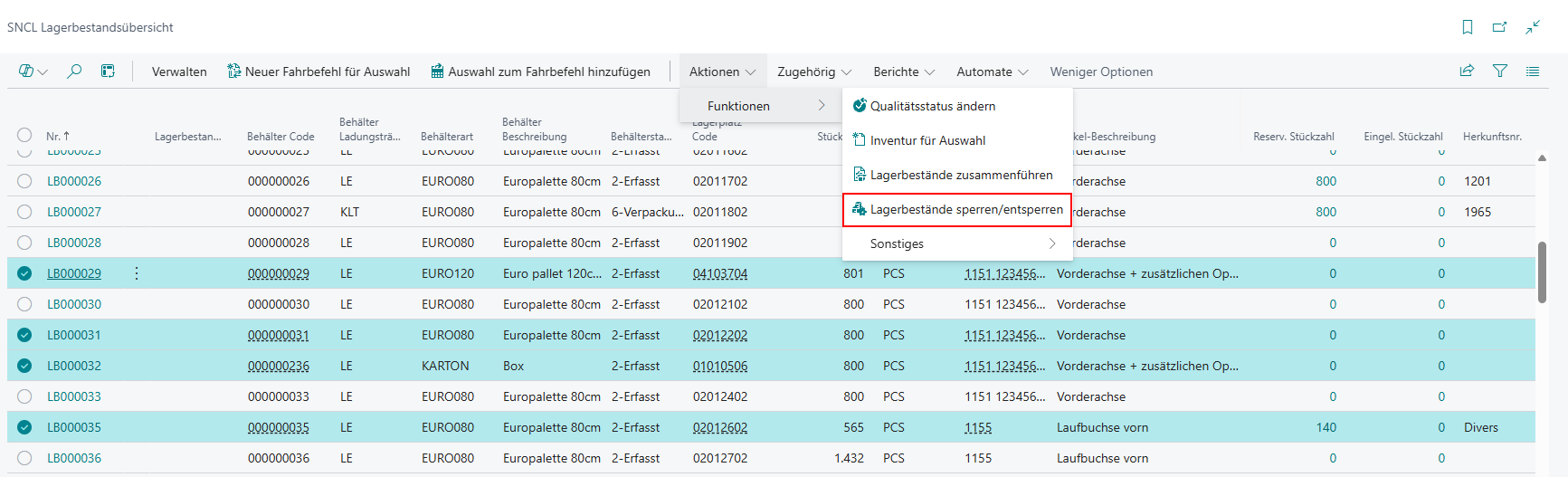Image resolution: width=1568 pixels, height=477 pixels.
Task: Click the share icon
Action: tap(1467, 72)
